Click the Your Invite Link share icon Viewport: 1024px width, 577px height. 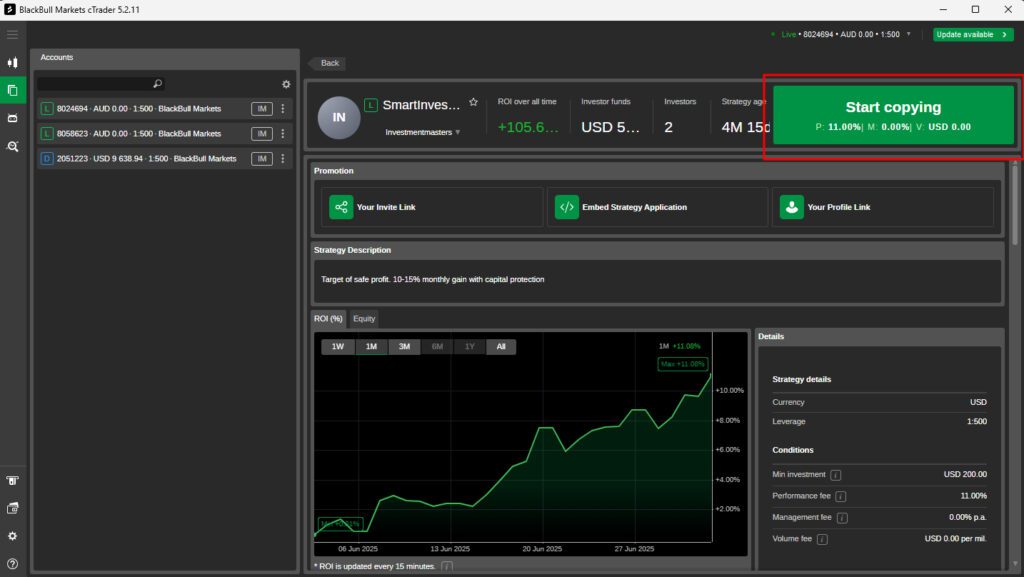pos(341,207)
